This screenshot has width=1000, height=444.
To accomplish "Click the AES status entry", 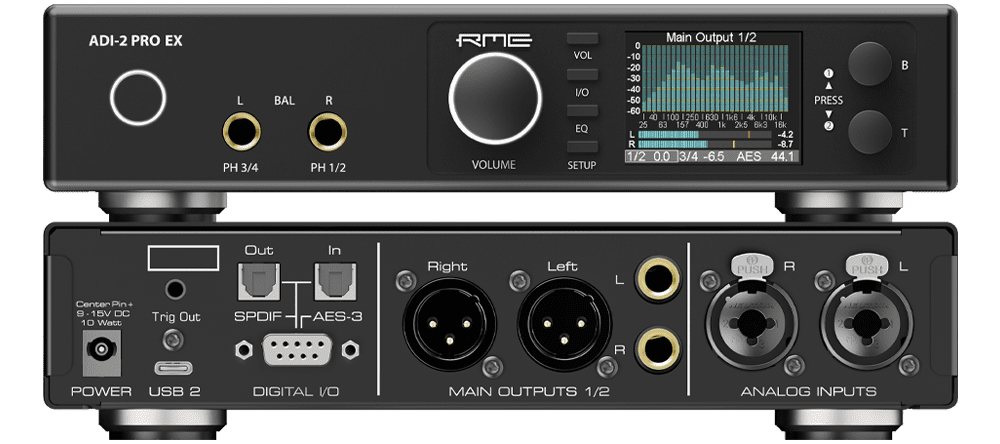I will [x=749, y=156].
